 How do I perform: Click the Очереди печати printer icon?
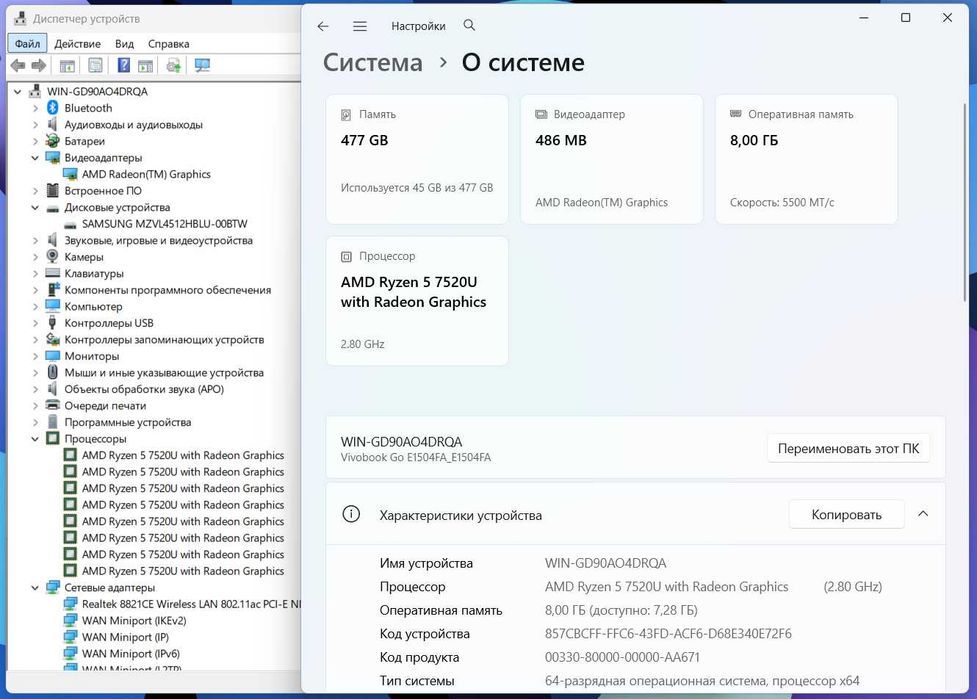(53, 406)
